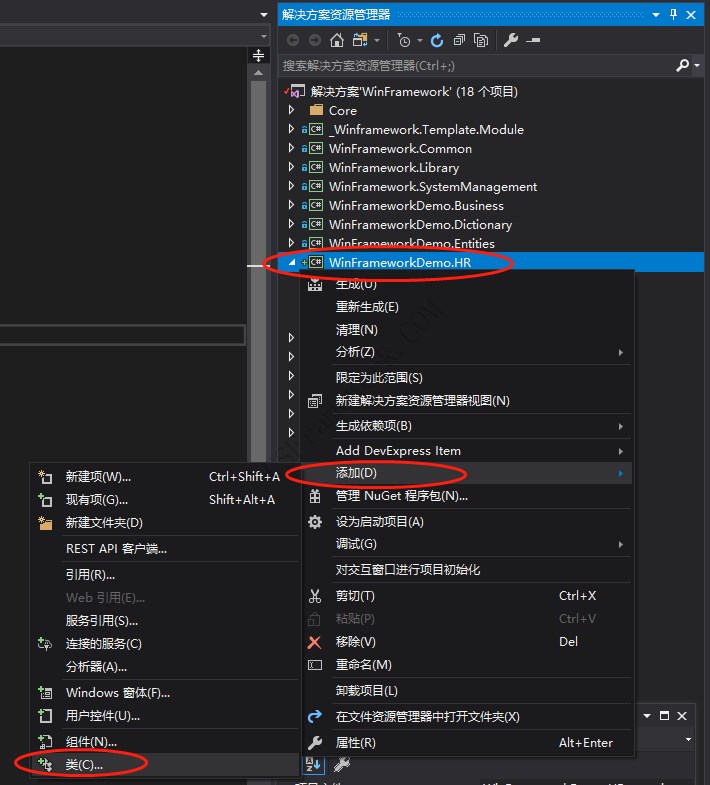Toggle auto-hide pin on Solution Explorer
The height and width of the screenshot is (785, 710).
pos(673,15)
